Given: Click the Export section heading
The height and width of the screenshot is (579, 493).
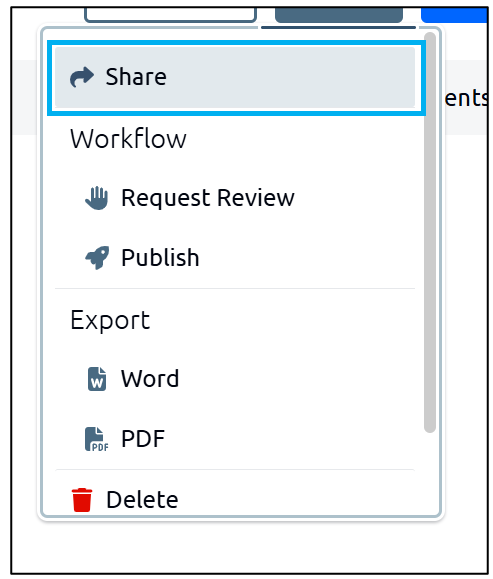Looking at the screenshot, I should pyautogui.click(x=110, y=320).
